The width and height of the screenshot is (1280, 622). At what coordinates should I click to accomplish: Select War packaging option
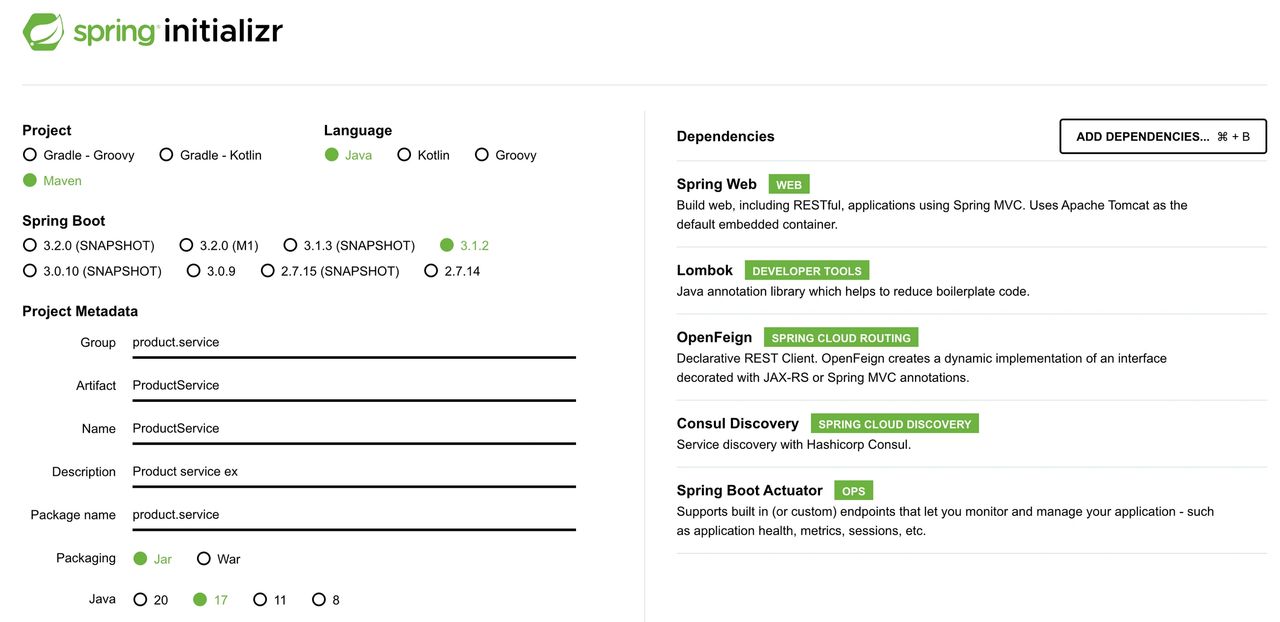click(204, 559)
